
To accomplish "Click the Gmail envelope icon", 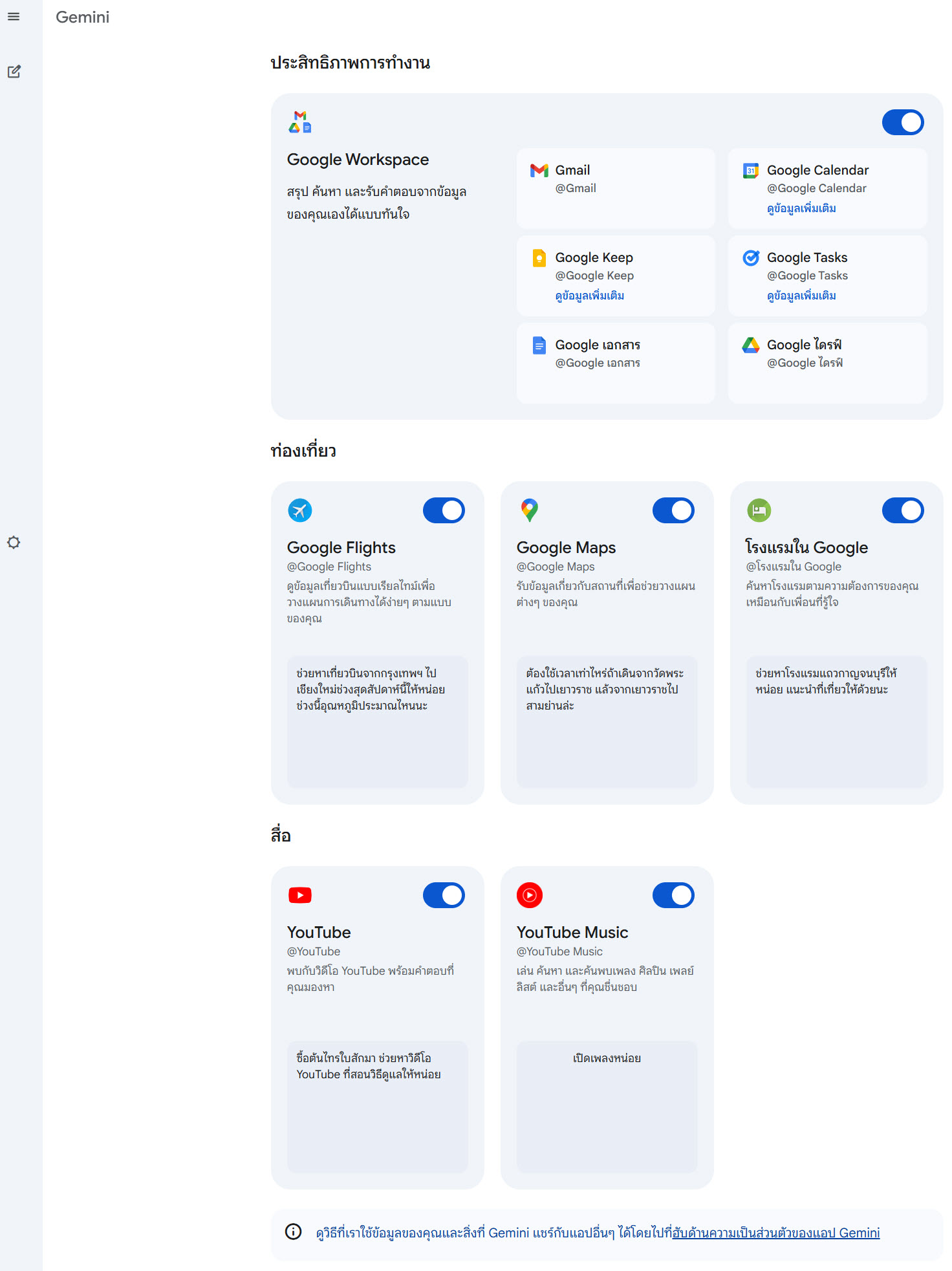I will coord(539,170).
